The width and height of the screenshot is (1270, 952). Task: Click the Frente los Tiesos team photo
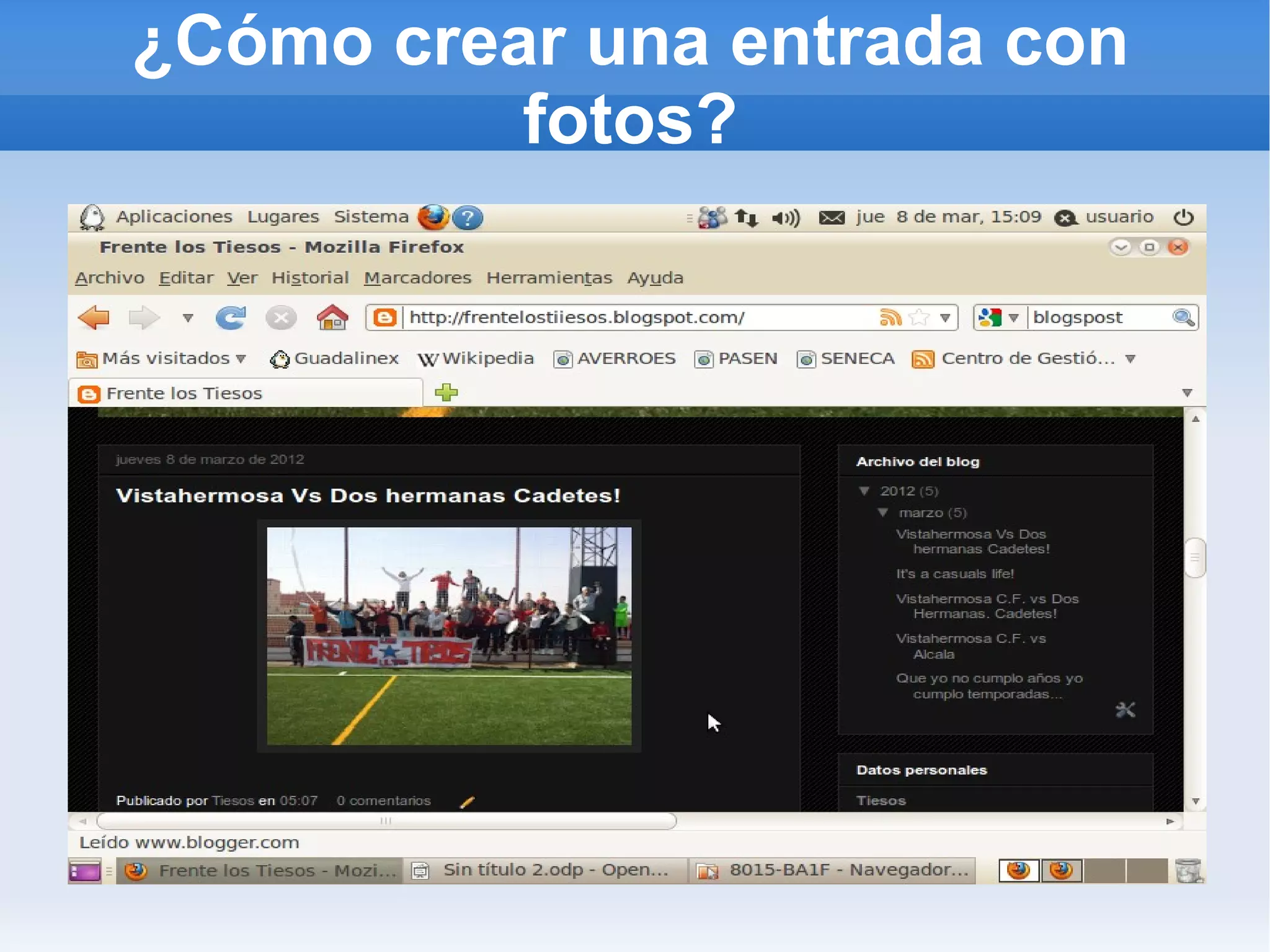tap(449, 636)
